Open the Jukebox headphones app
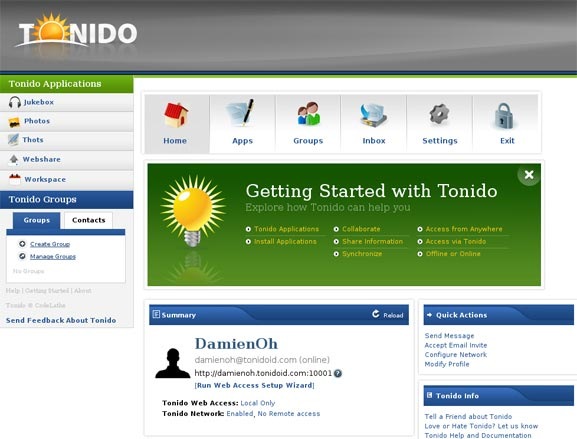577x439 pixels. 67,102
